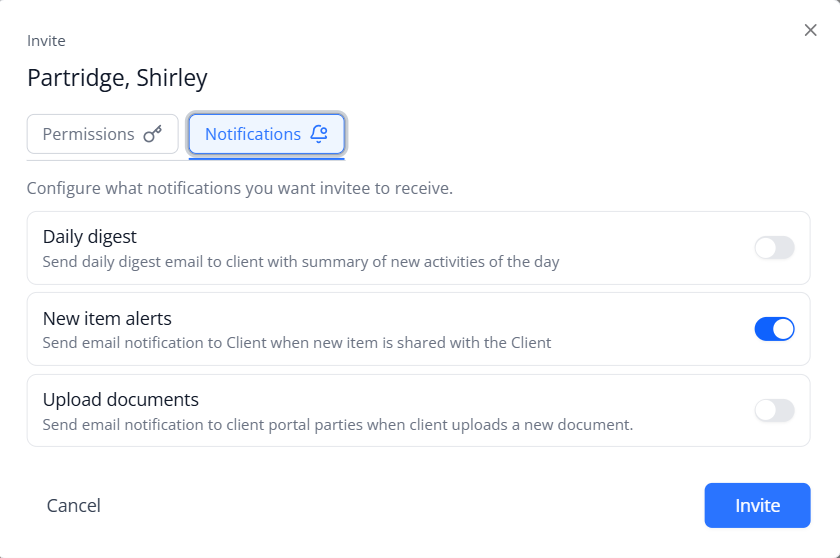This screenshot has height=558, width=840.
Task: Click the 'new item is shared' description text
Action: tap(297, 343)
